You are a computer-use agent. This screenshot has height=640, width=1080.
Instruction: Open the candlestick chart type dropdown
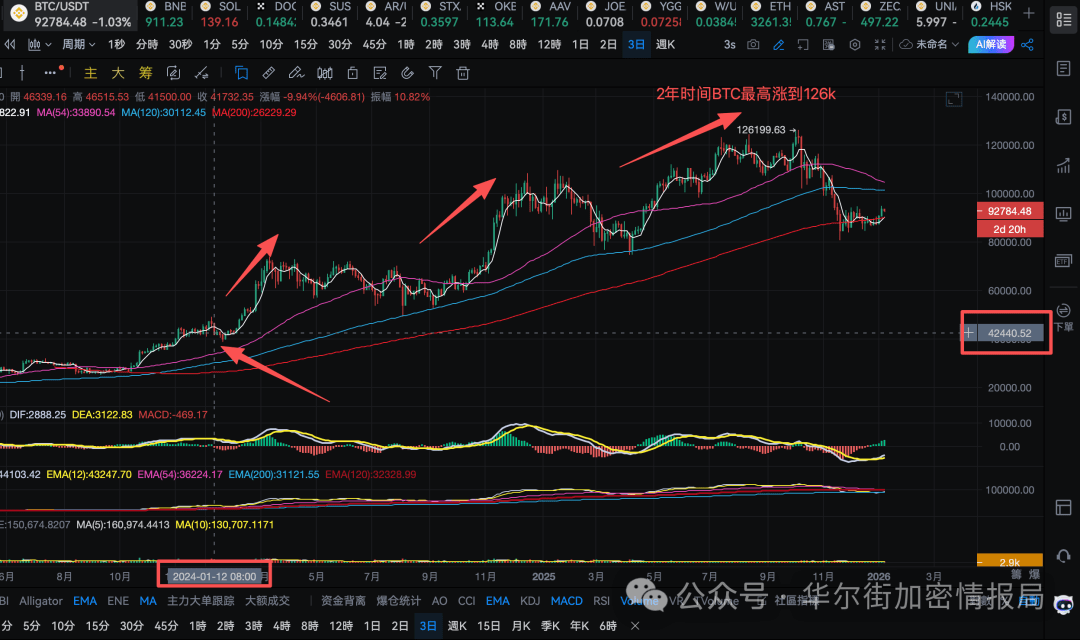(39, 45)
